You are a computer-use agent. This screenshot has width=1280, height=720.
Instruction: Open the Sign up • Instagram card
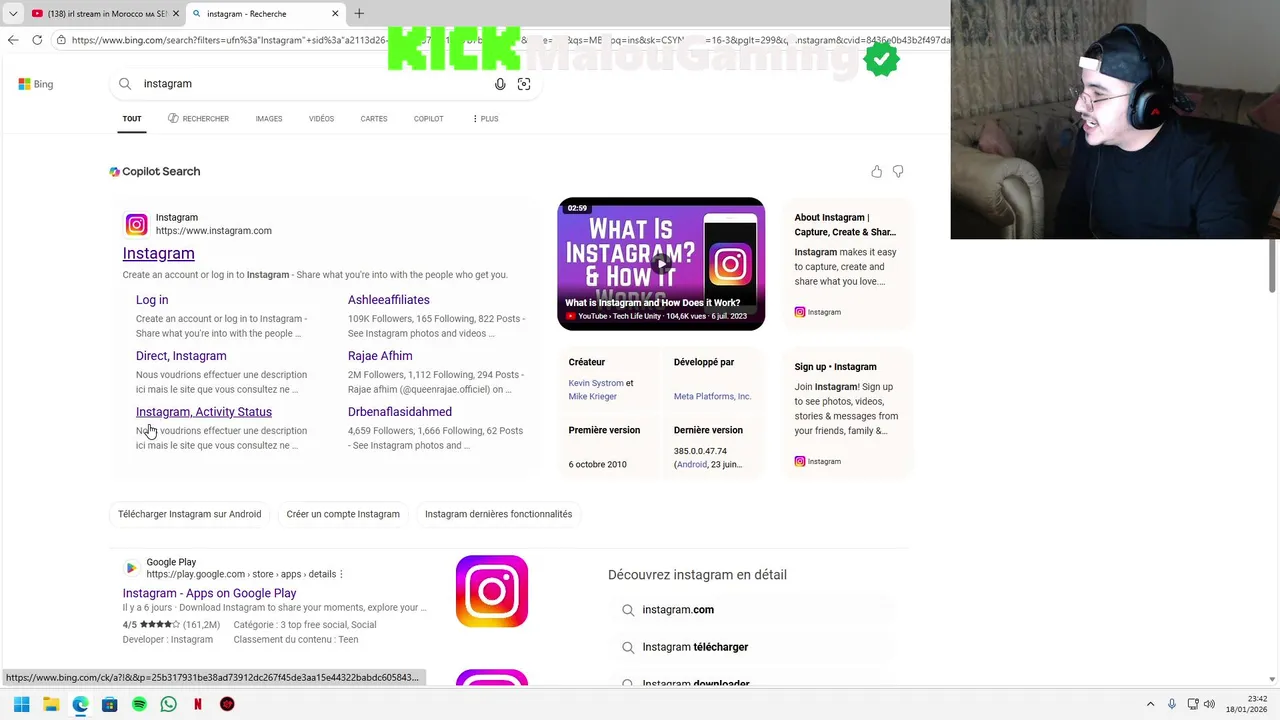point(847,413)
